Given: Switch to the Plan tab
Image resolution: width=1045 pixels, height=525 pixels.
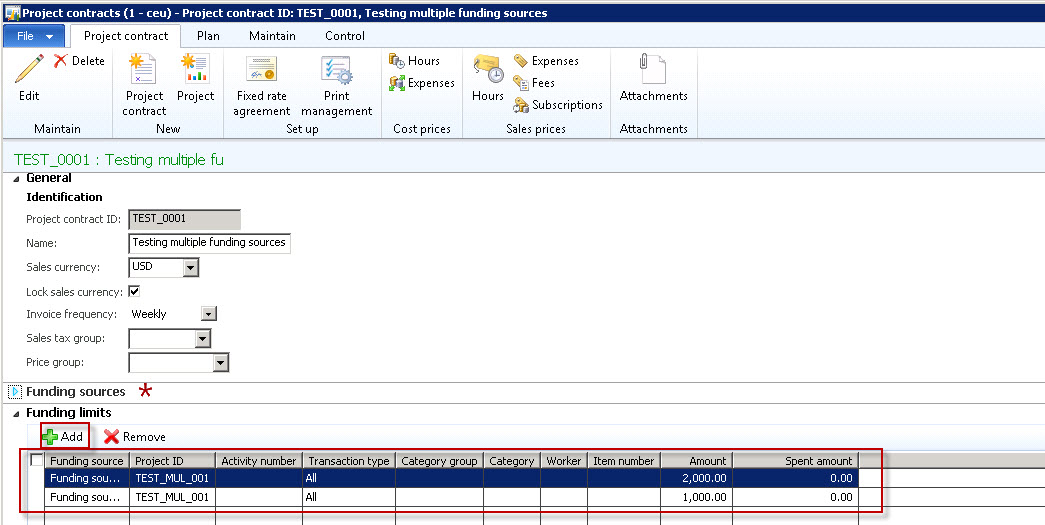Looking at the screenshot, I should click(x=208, y=36).
